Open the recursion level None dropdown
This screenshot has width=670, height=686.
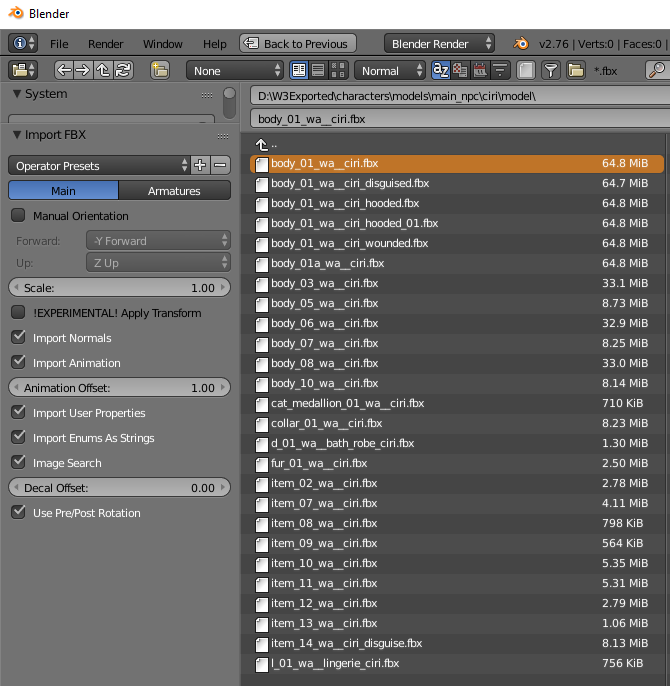pyautogui.click(x=235, y=70)
